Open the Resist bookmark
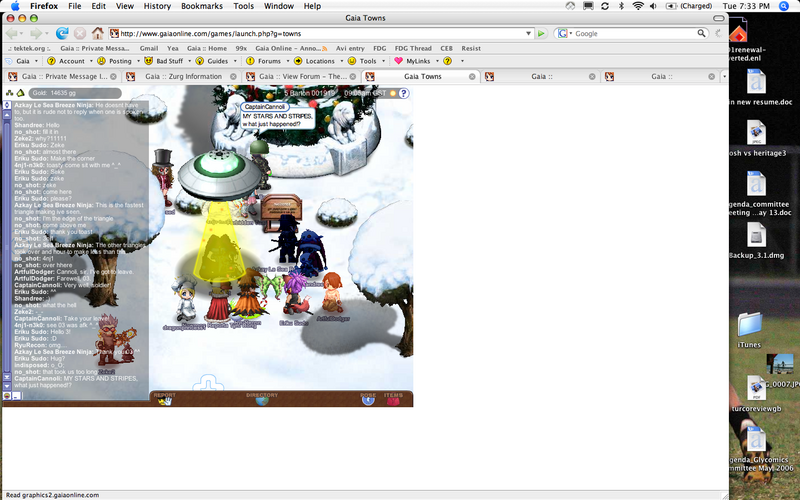This screenshot has width=800, height=500. coord(471,48)
